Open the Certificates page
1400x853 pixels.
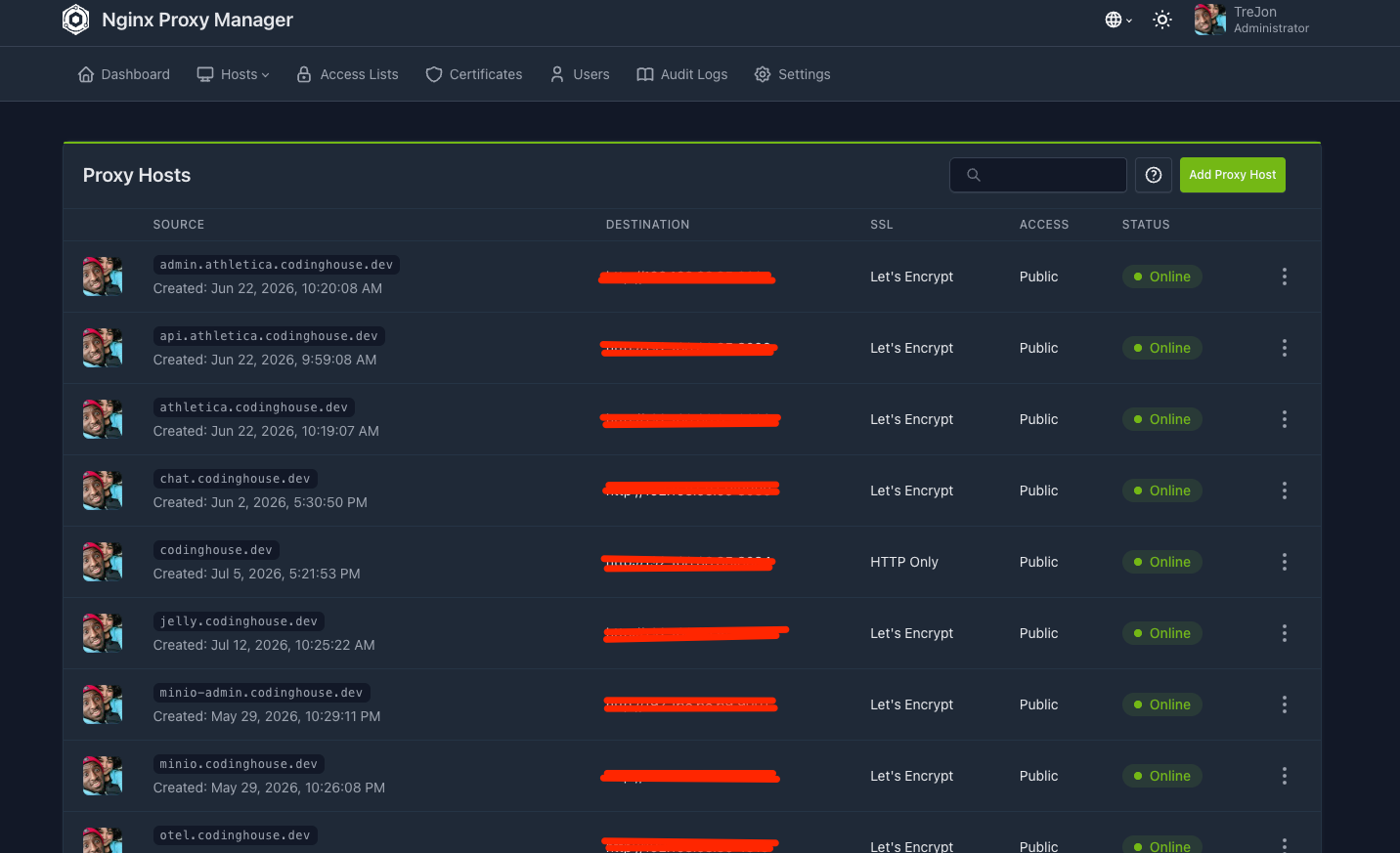(x=474, y=74)
